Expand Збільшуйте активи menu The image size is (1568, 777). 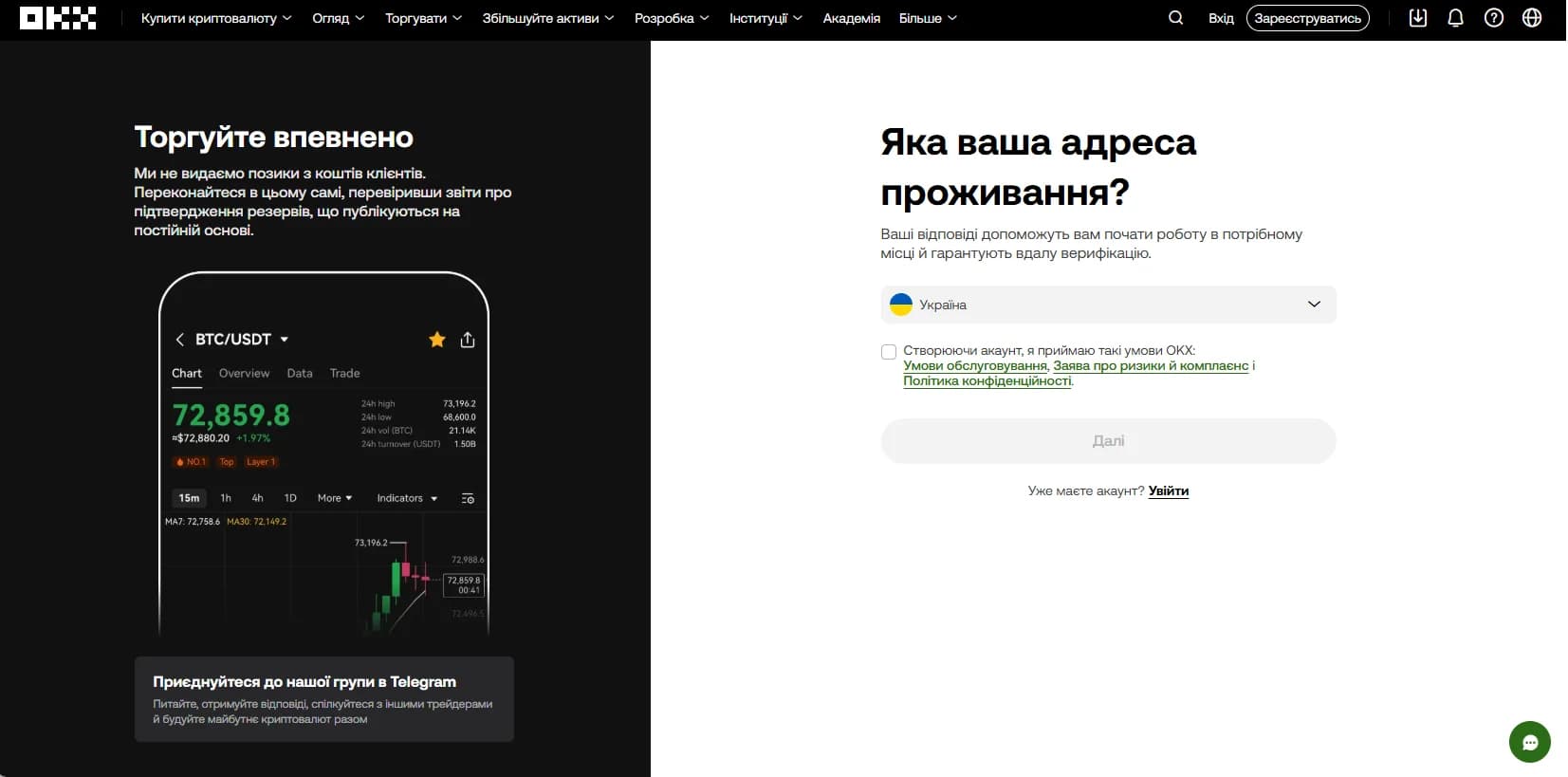click(548, 18)
